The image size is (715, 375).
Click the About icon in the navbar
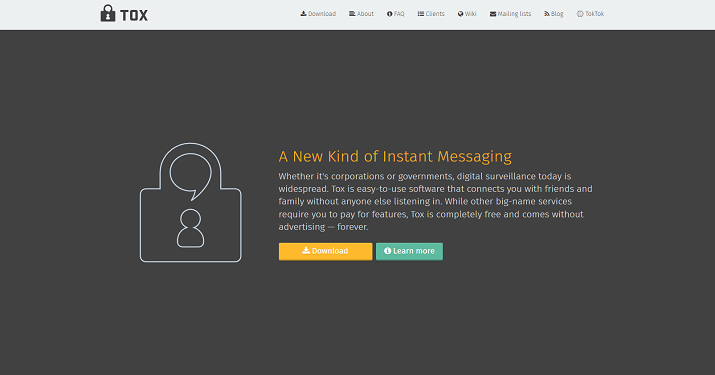point(352,14)
